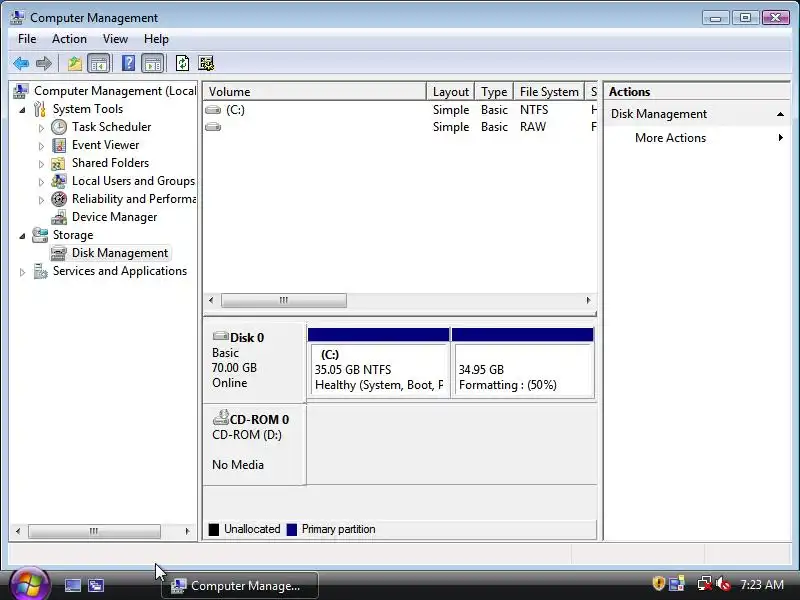Click More Actions in the Actions pane

[x=670, y=138]
